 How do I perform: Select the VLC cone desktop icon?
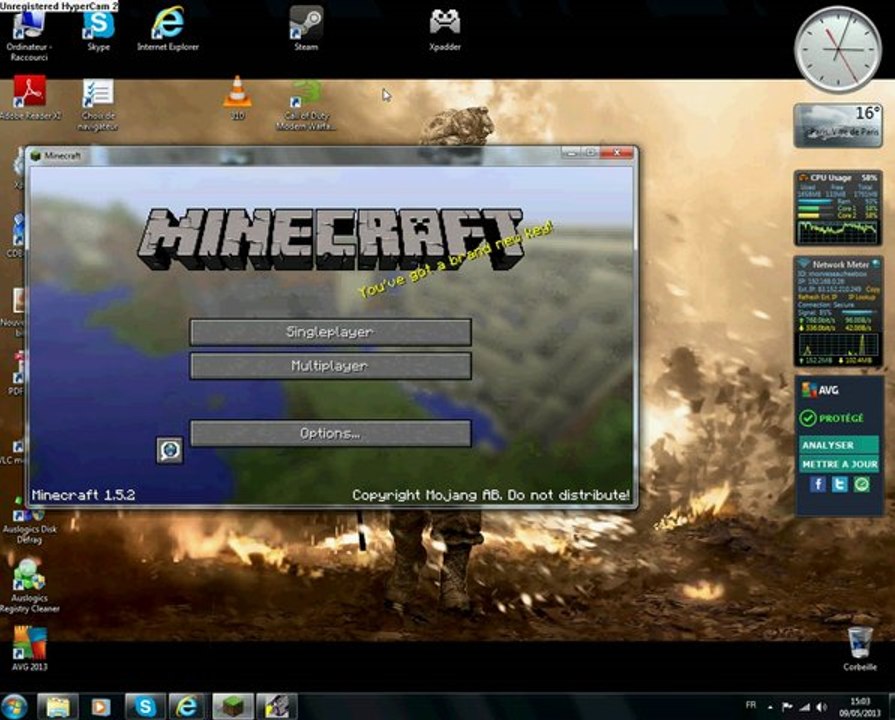(237, 98)
